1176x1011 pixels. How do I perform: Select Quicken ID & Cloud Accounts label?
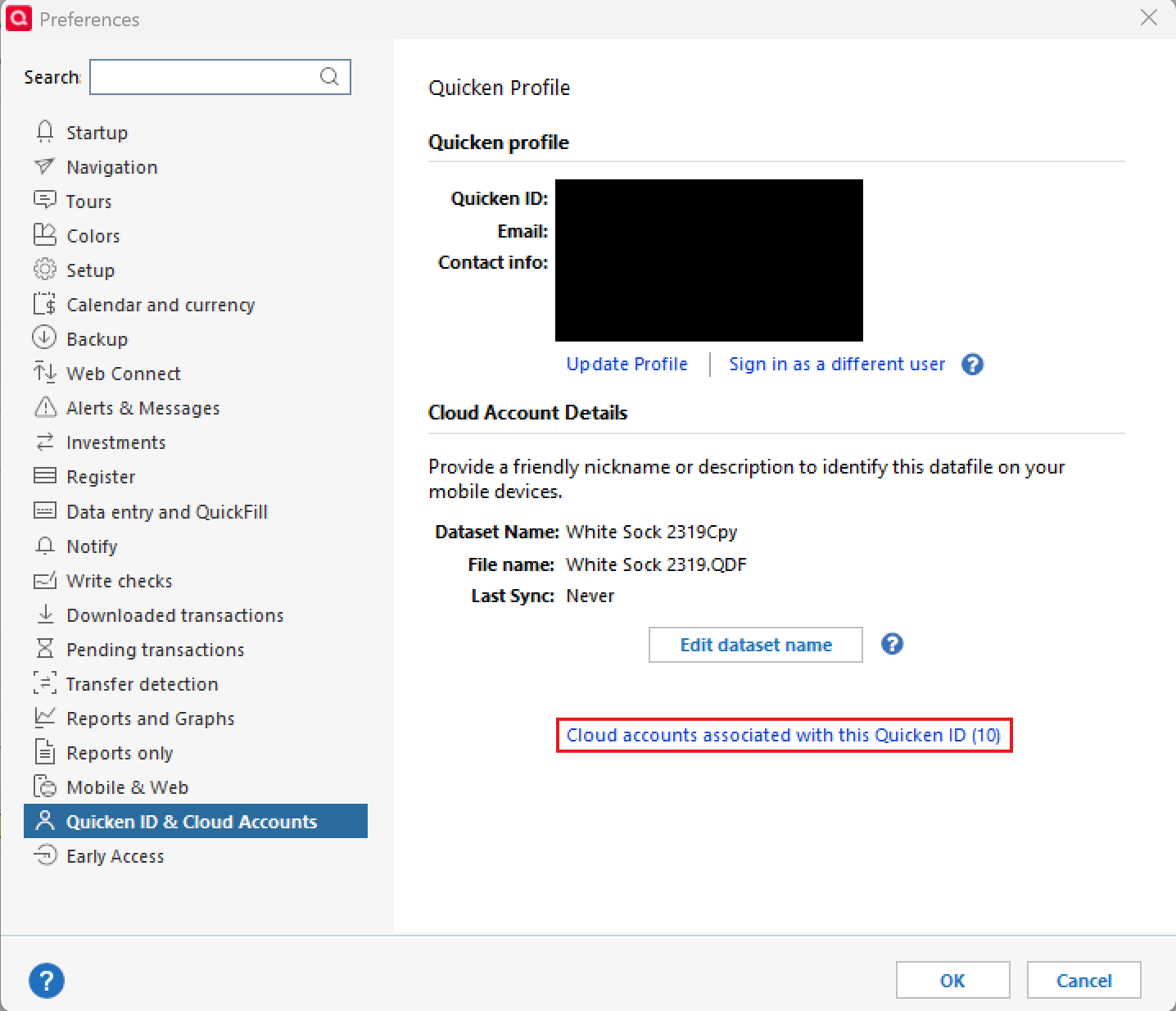tap(192, 822)
